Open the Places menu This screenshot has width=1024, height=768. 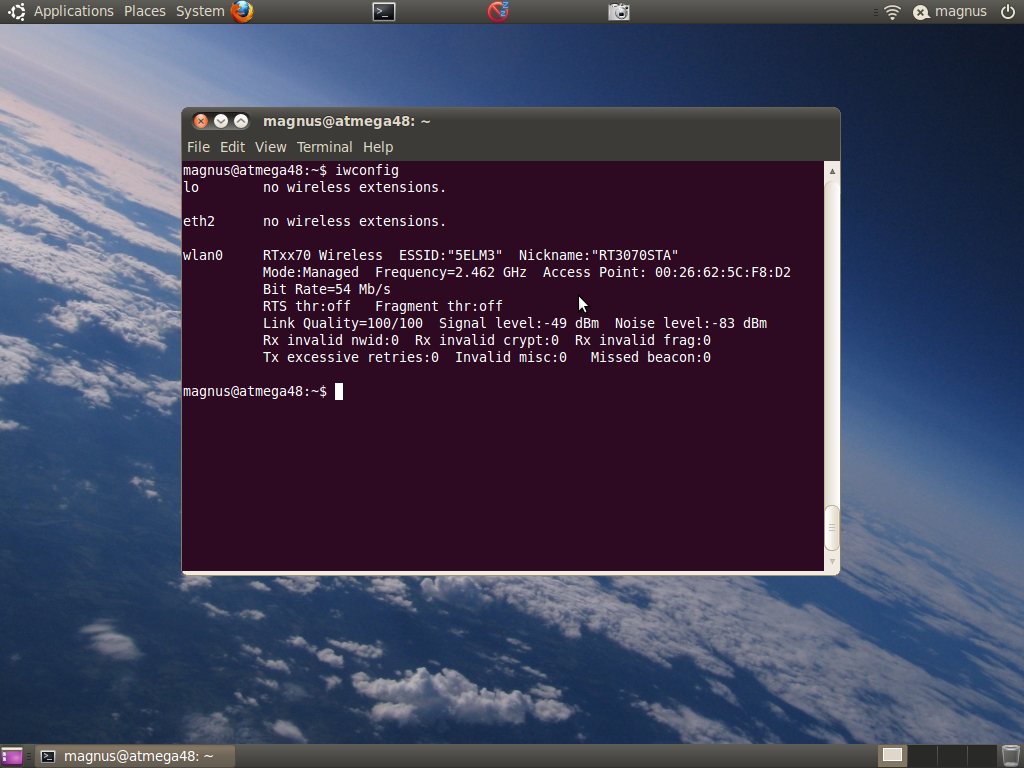coord(144,11)
